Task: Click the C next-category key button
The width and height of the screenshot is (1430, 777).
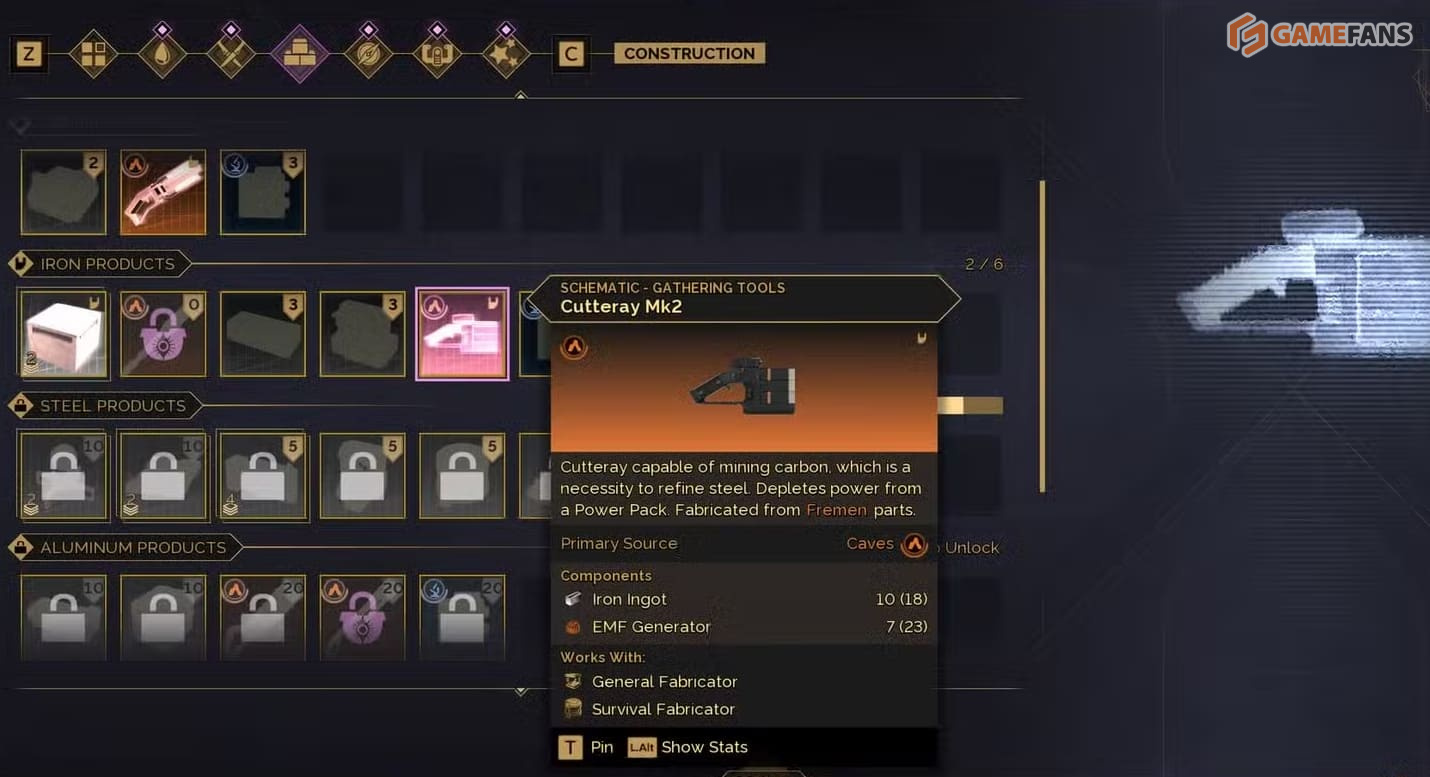Action: click(571, 54)
